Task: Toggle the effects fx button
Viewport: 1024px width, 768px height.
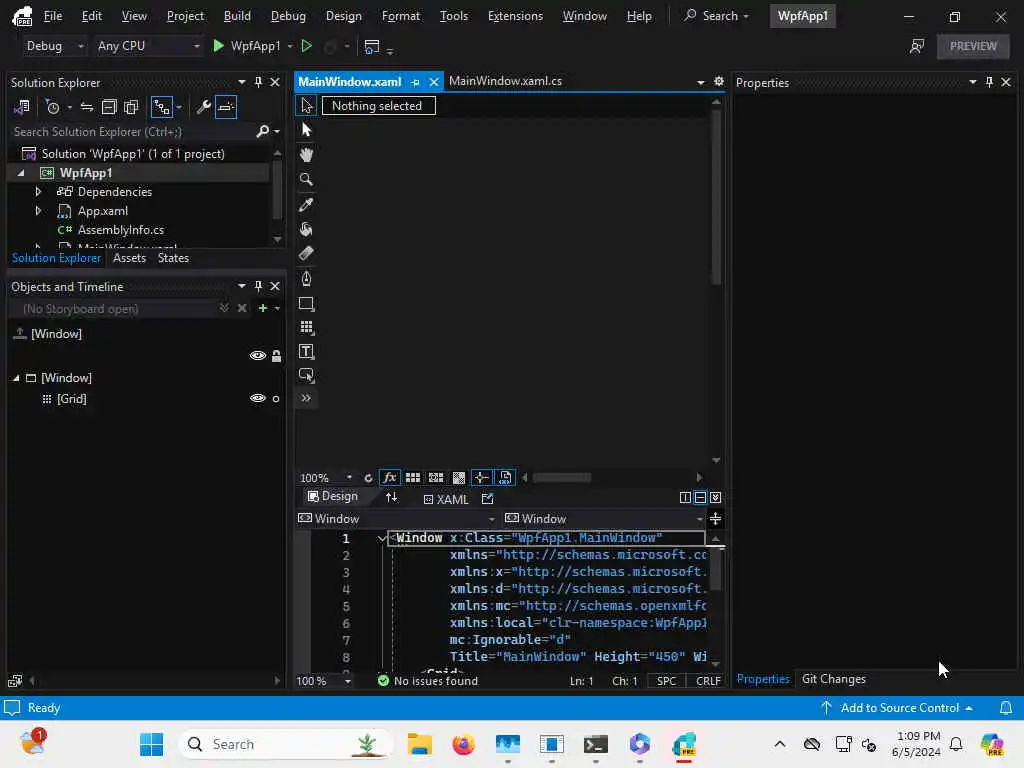Action: pos(390,478)
